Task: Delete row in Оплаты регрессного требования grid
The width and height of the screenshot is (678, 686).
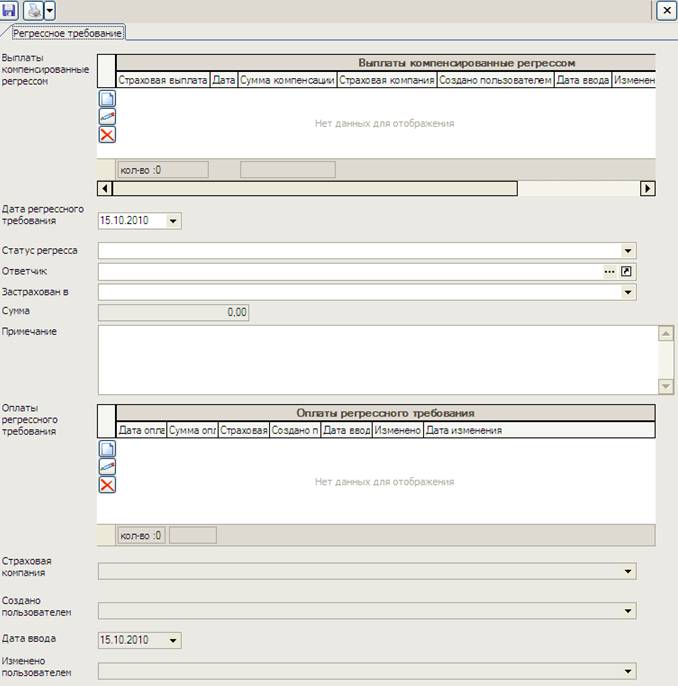Action: coord(107,485)
